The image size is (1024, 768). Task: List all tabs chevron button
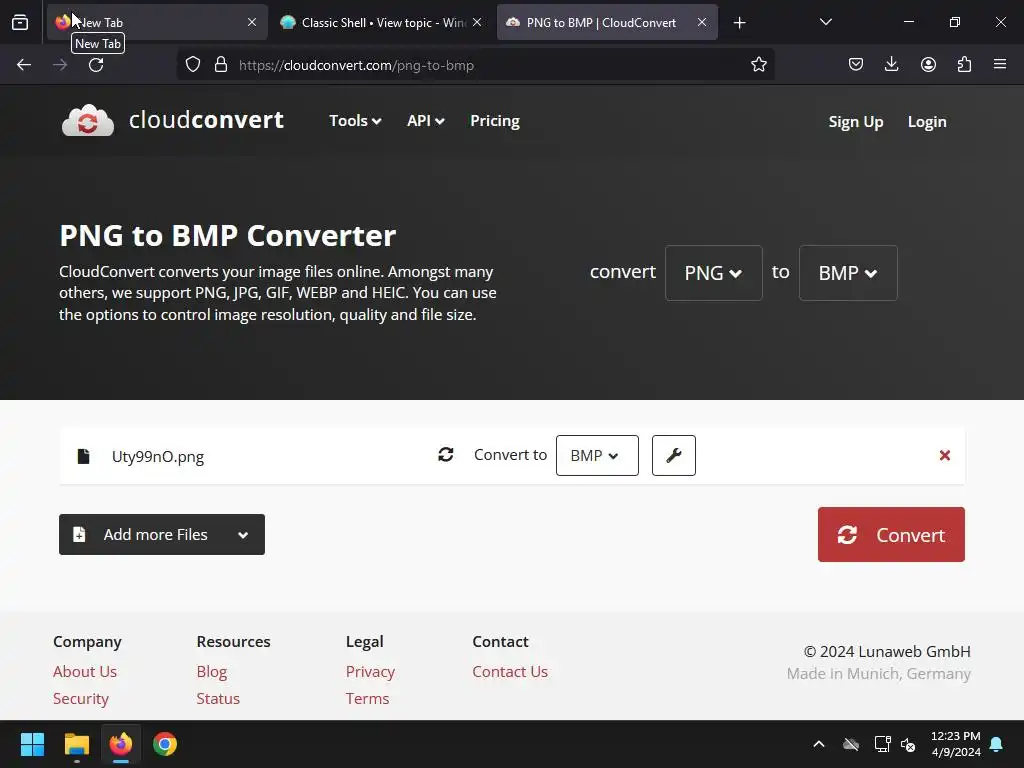coord(825,22)
